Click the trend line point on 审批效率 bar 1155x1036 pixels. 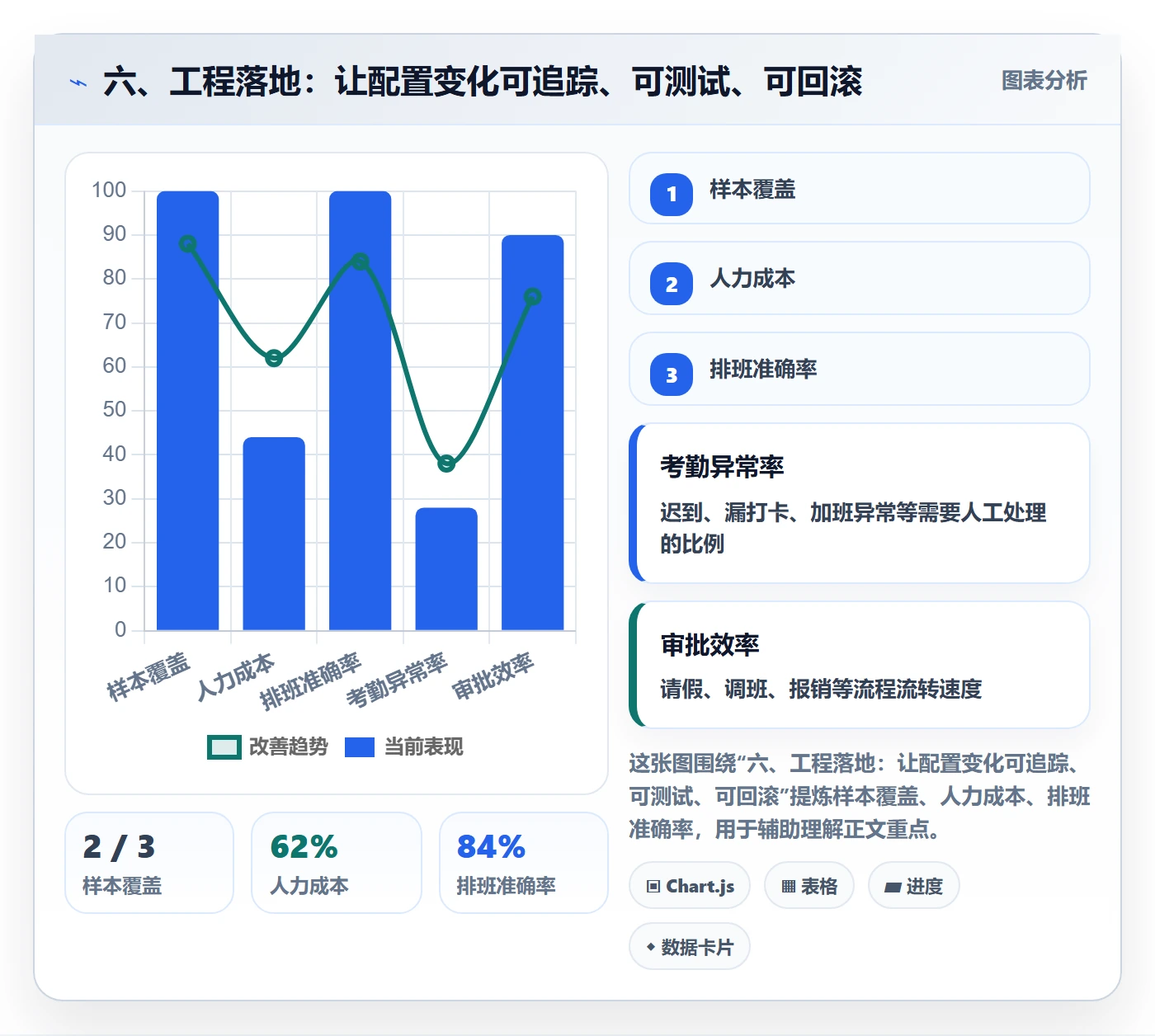click(533, 296)
